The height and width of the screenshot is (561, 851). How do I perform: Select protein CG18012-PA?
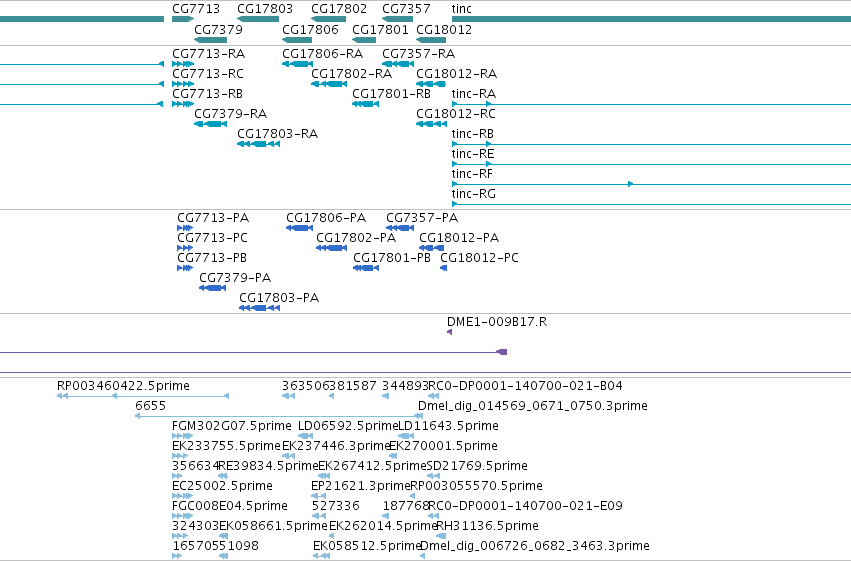coord(431,248)
